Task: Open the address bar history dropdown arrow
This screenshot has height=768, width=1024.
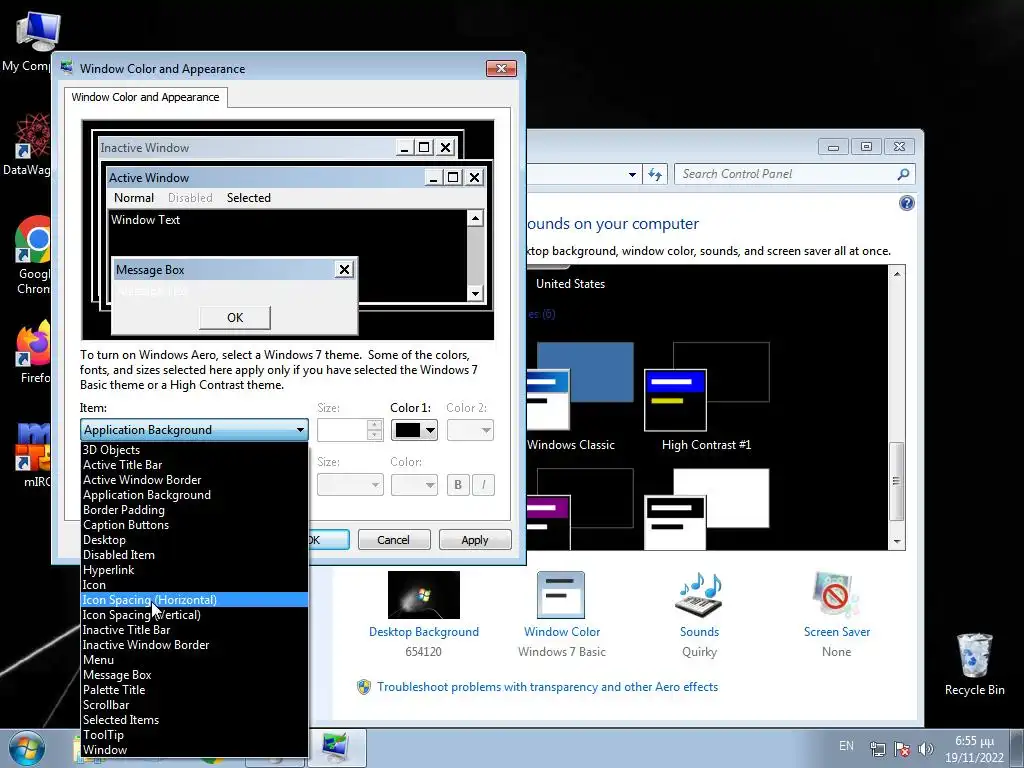Action: tap(632, 174)
